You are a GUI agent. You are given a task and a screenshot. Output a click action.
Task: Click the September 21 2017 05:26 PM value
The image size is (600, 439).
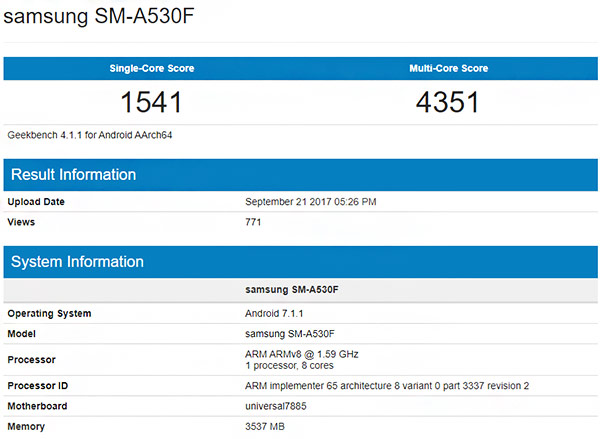click(x=311, y=202)
